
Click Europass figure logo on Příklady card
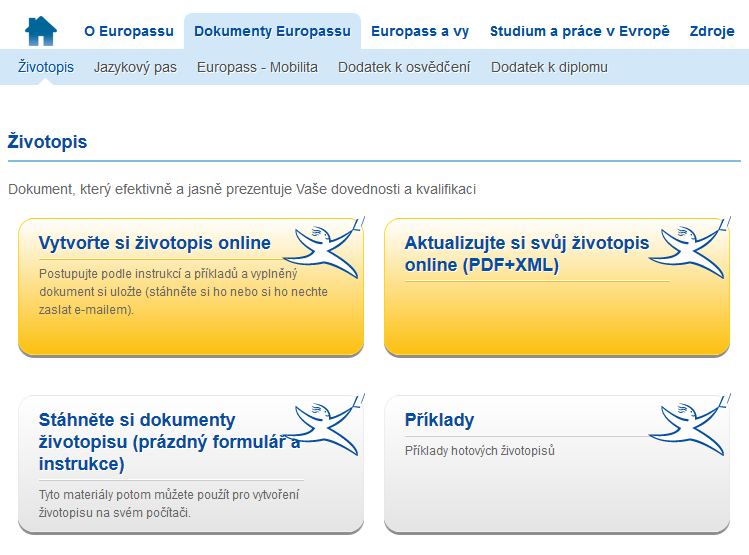click(691, 425)
